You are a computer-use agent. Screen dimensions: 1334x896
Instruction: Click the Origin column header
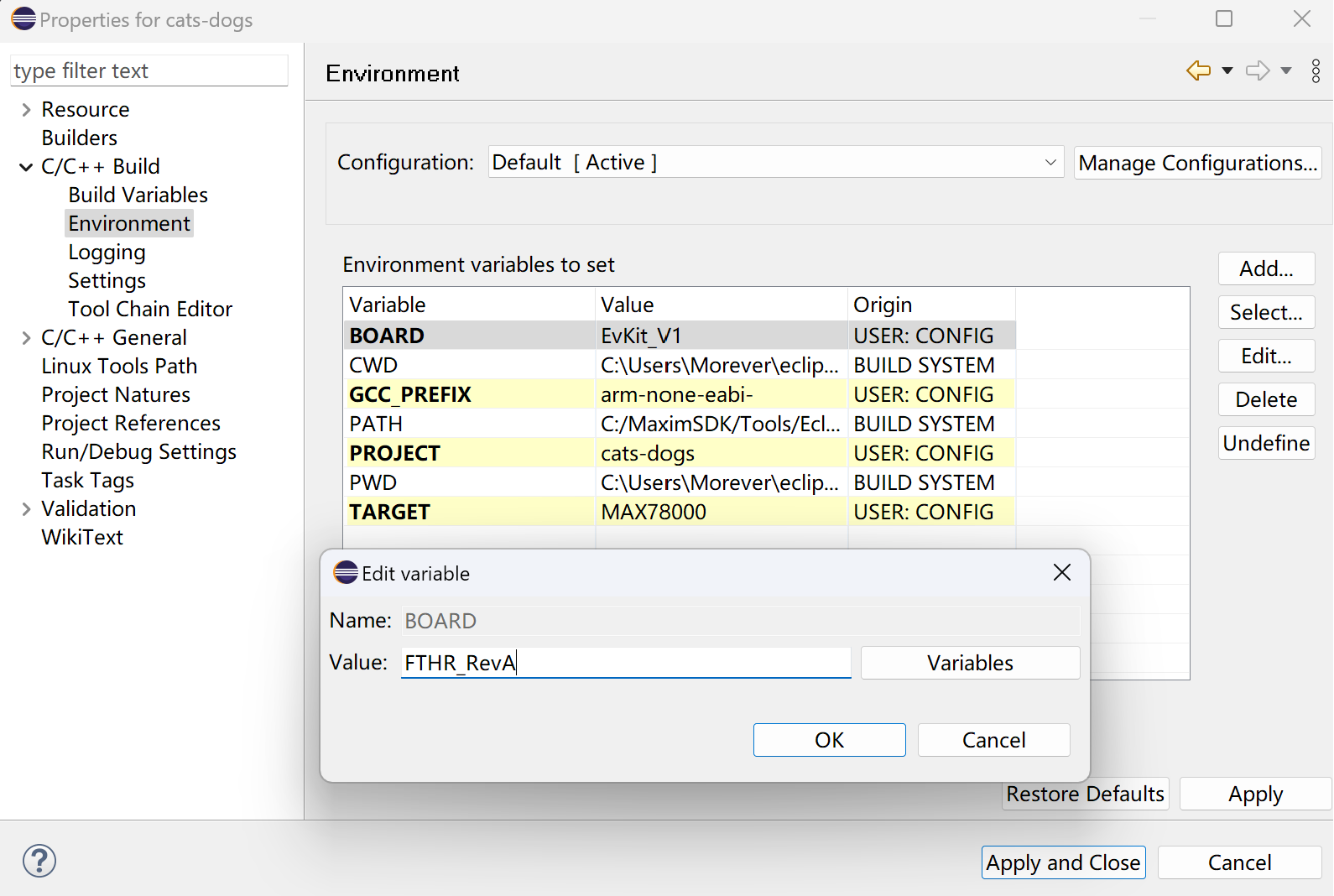[931, 305]
